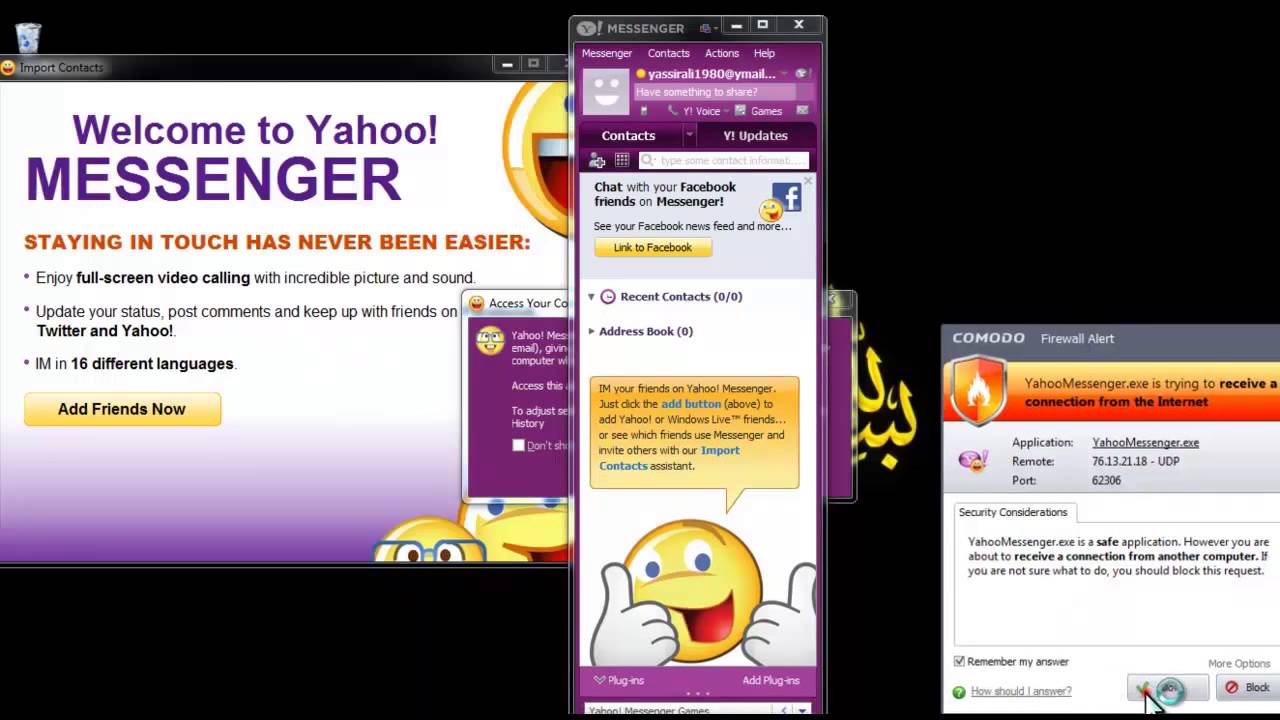Click the Y! Voice phone icon

[674, 111]
